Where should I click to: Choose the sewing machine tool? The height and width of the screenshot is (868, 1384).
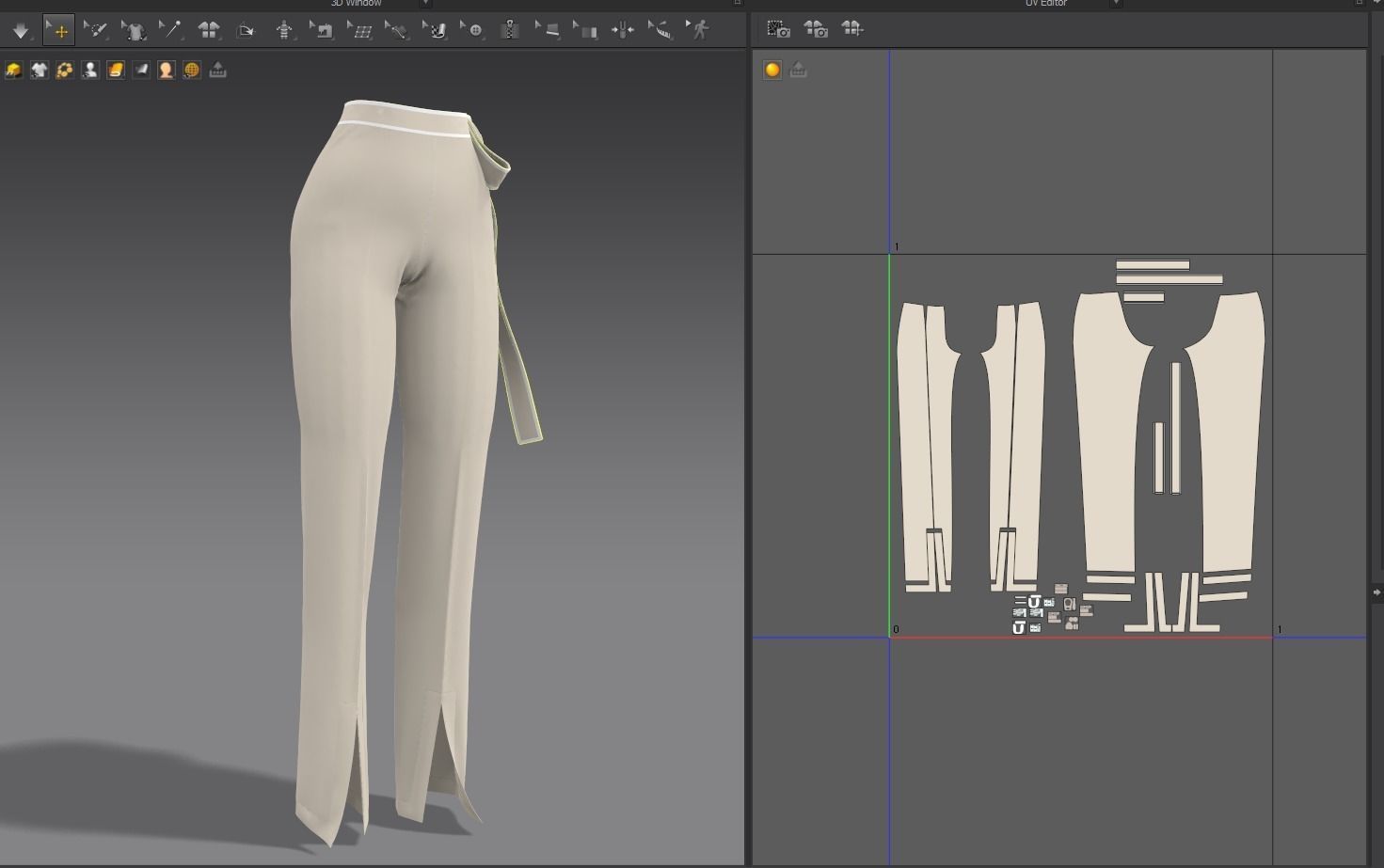pos(322,30)
